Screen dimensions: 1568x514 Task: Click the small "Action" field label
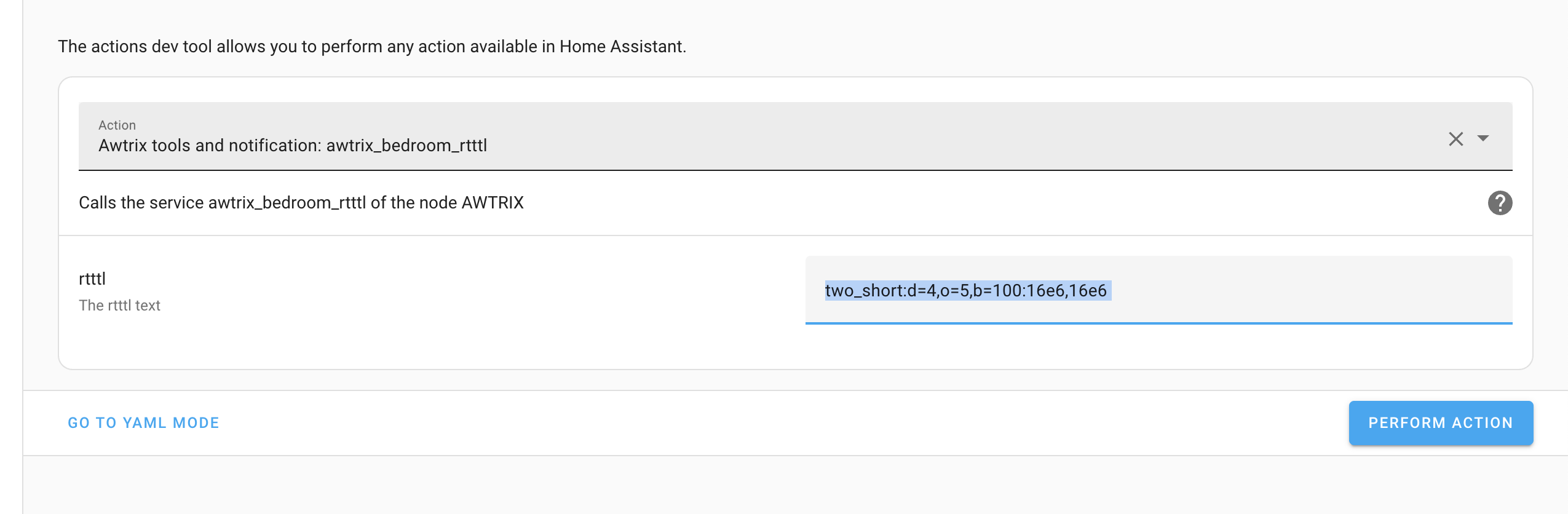coord(117,125)
